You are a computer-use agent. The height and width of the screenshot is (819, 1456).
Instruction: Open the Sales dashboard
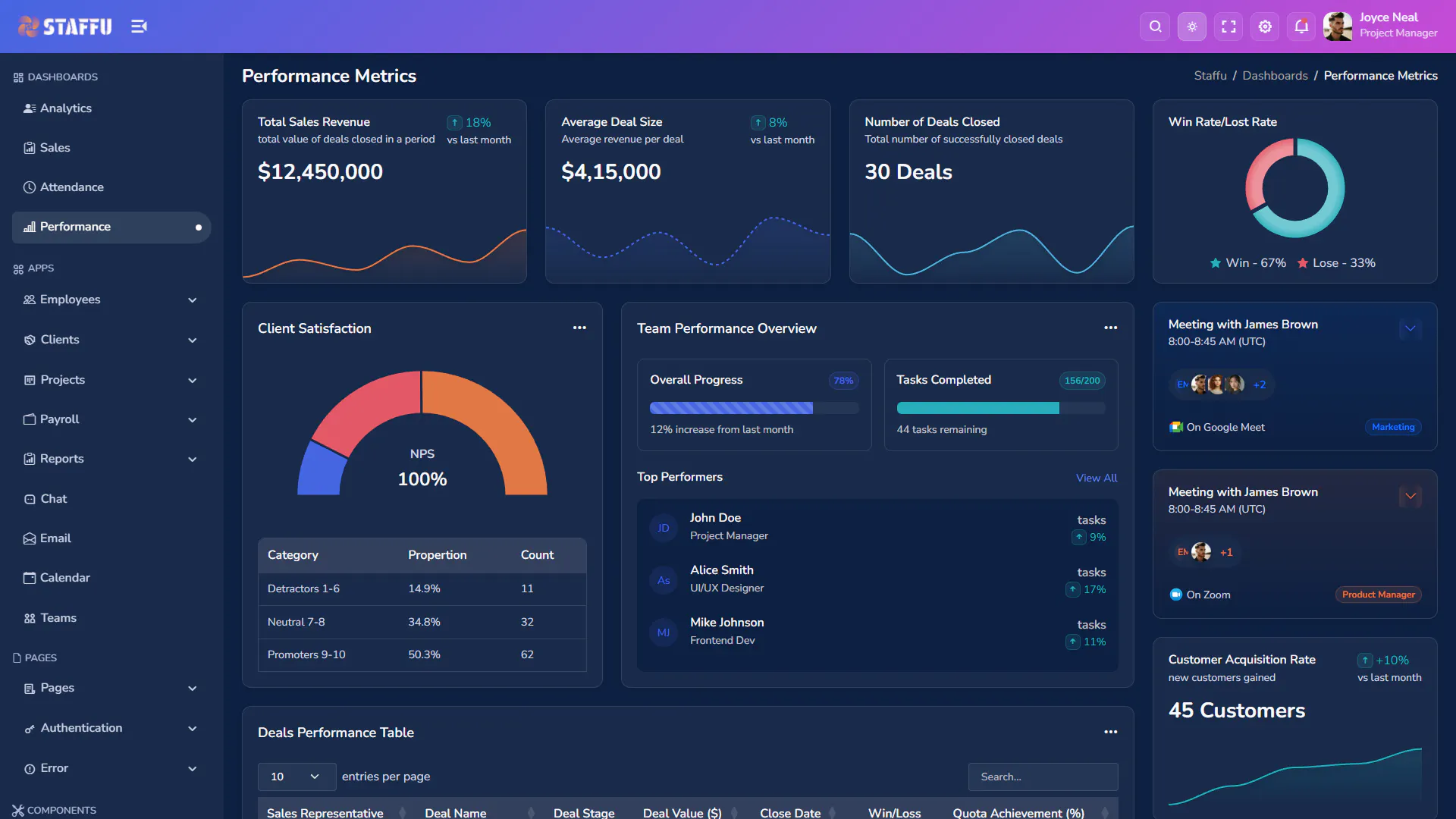point(55,148)
